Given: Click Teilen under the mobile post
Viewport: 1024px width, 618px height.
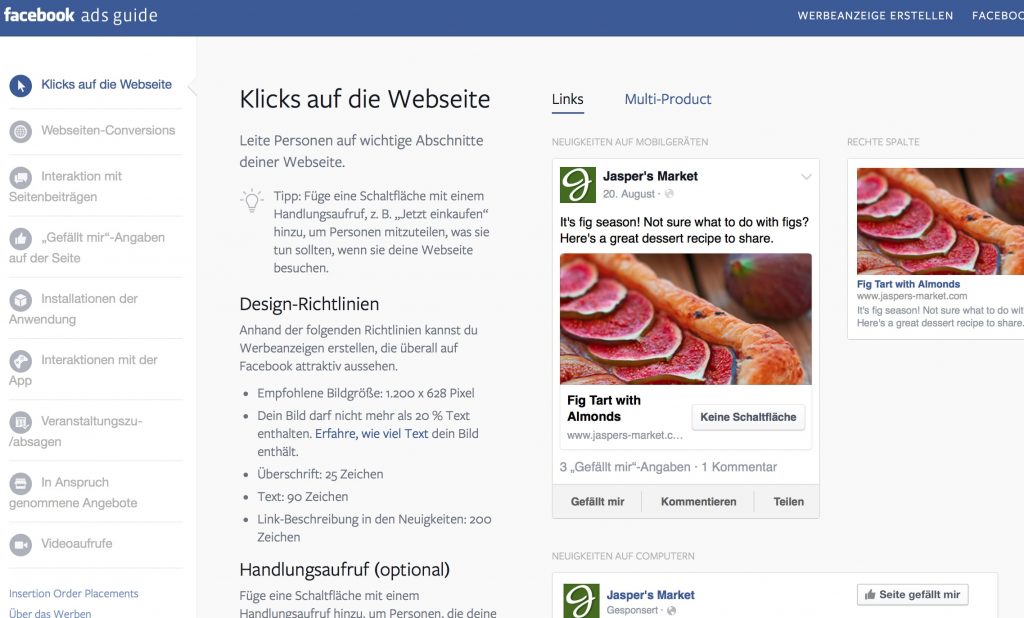Looking at the screenshot, I should tap(789, 502).
